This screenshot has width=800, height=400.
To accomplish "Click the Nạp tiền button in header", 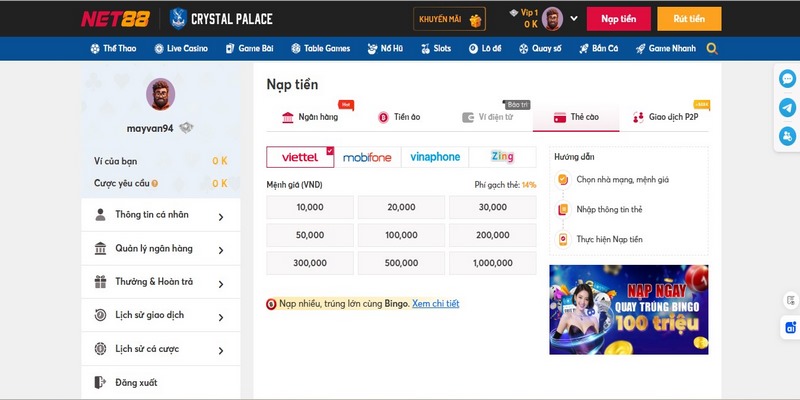I will click(x=618, y=19).
